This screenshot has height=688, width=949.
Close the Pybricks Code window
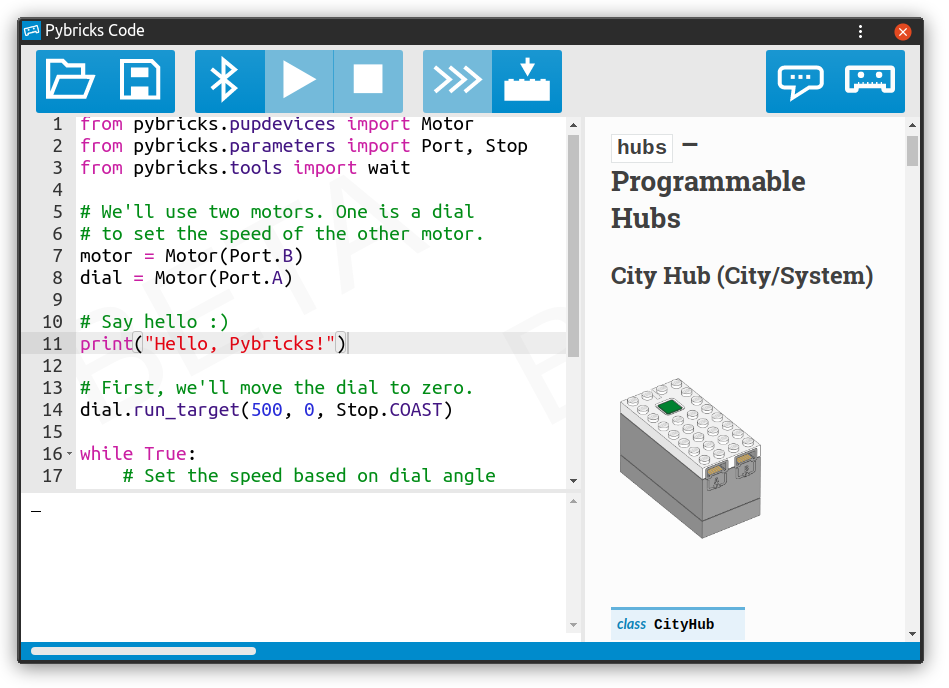[x=902, y=31]
